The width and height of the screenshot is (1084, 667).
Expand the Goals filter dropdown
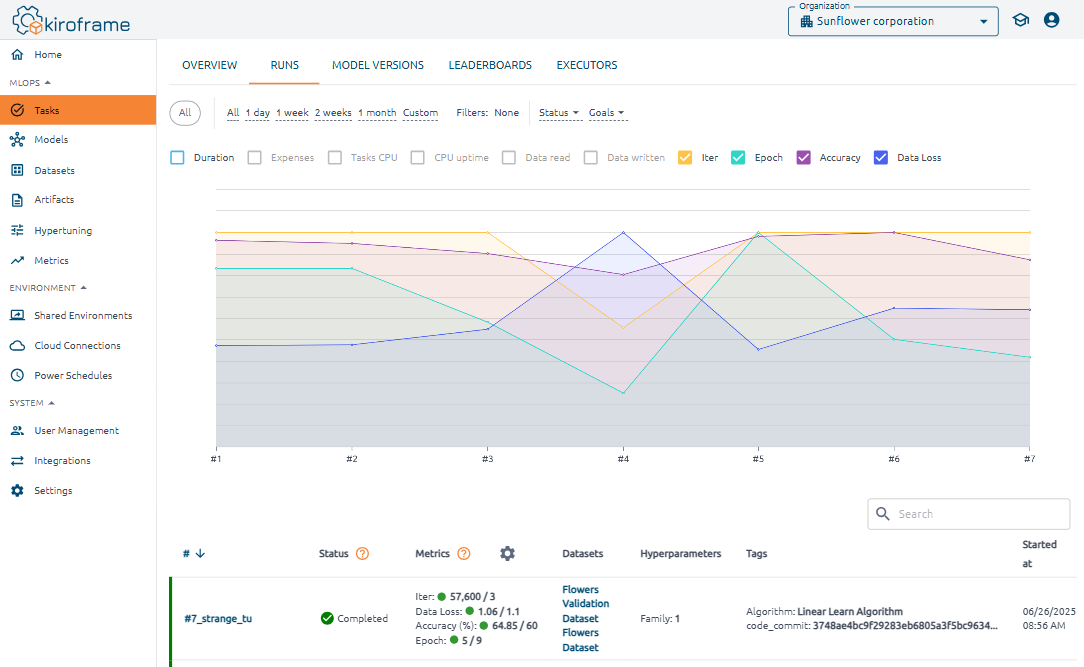(x=606, y=113)
